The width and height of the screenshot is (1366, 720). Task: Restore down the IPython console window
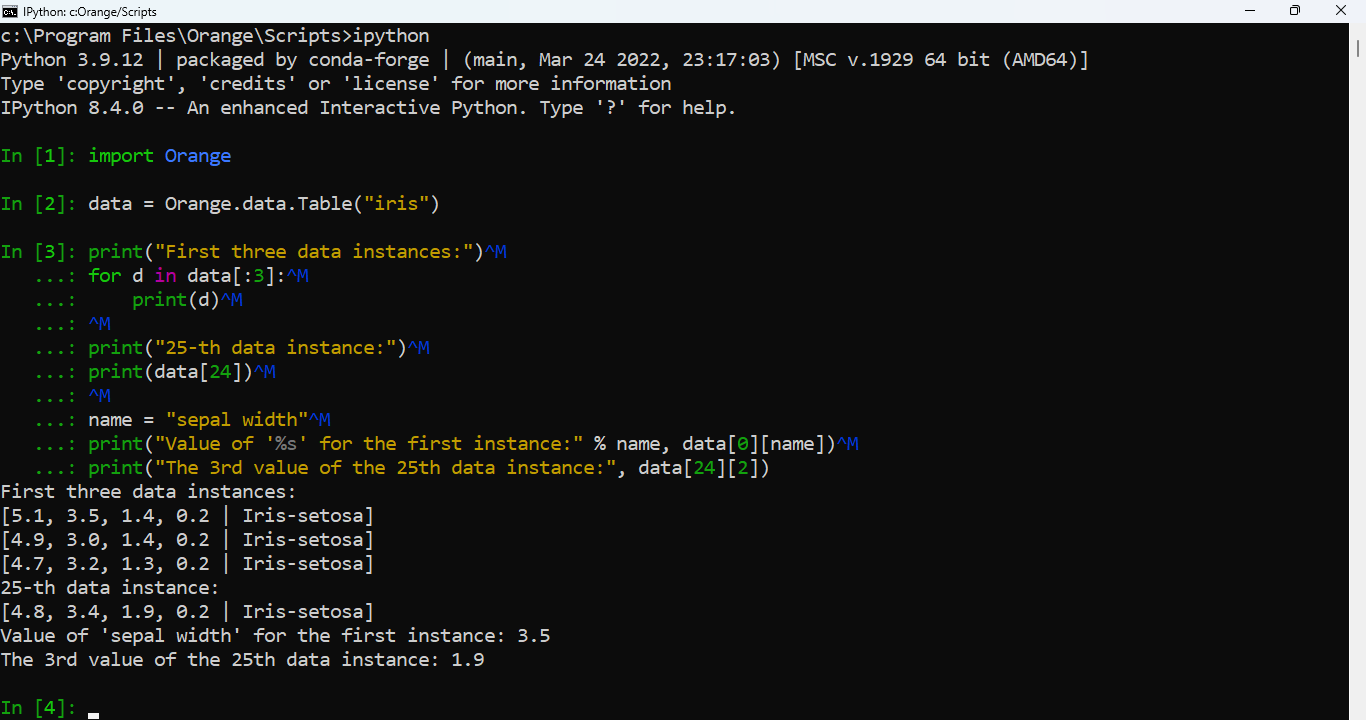pos(1295,10)
